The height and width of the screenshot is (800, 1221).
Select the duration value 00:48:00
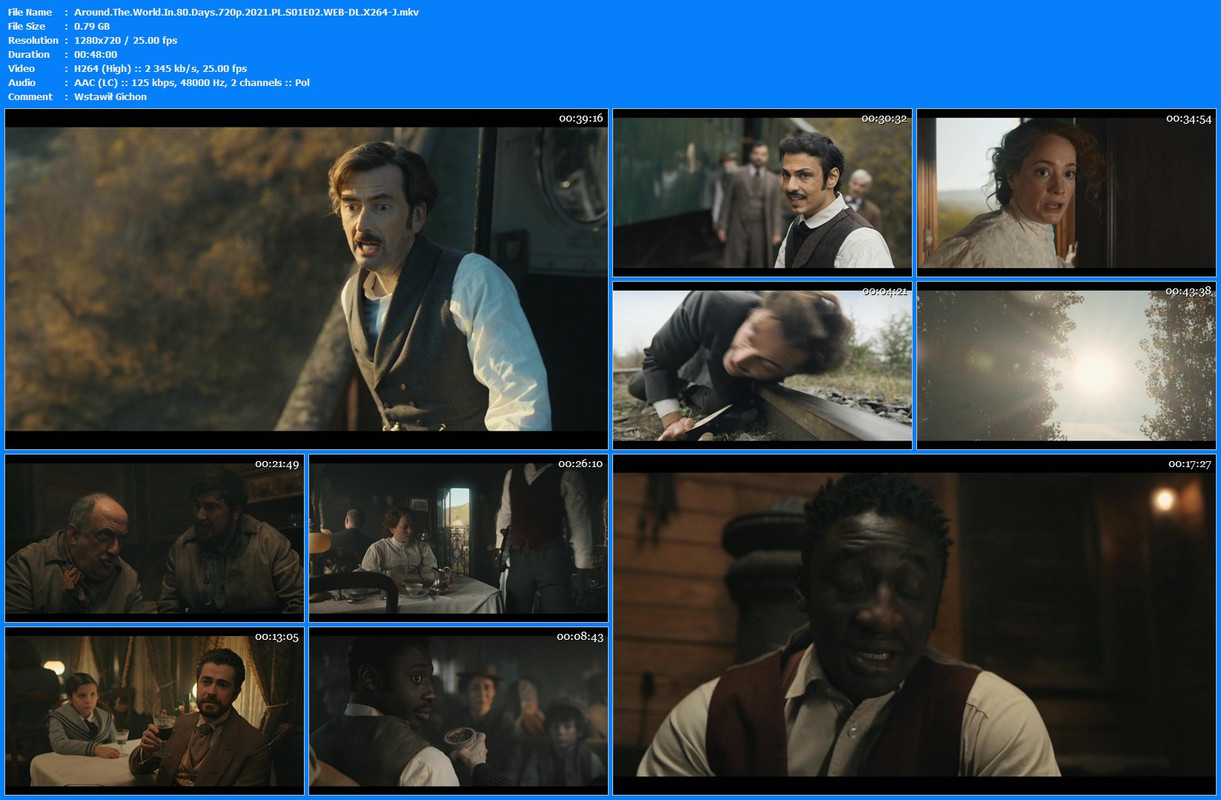point(96,54)
